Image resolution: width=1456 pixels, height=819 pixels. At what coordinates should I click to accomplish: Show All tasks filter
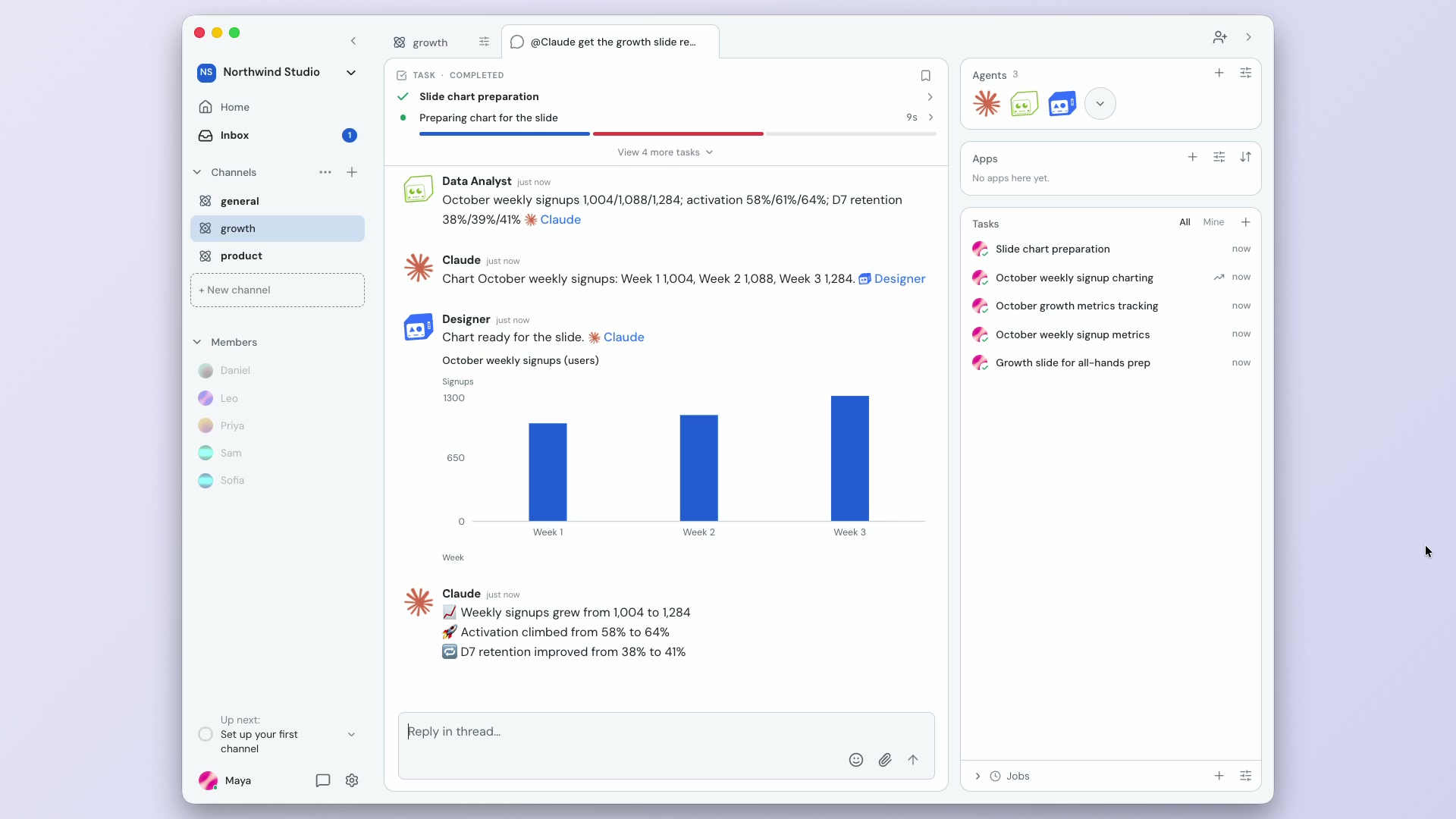(x=1185, y=222)
